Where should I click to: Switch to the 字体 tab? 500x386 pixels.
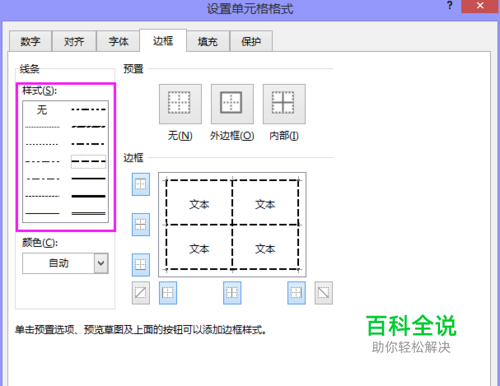tap(118, 41)
